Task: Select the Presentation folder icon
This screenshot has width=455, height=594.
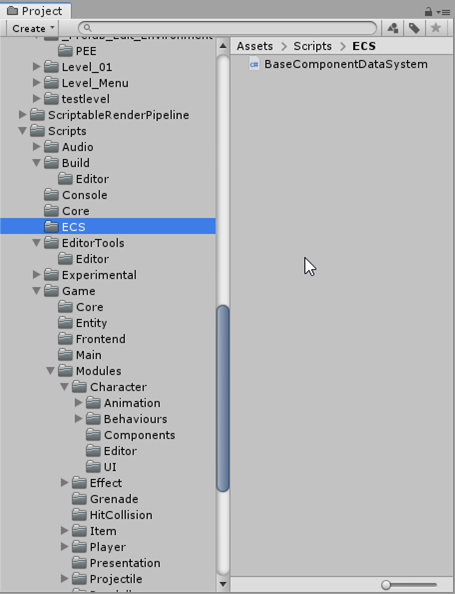Action: (x=79, y=563)
